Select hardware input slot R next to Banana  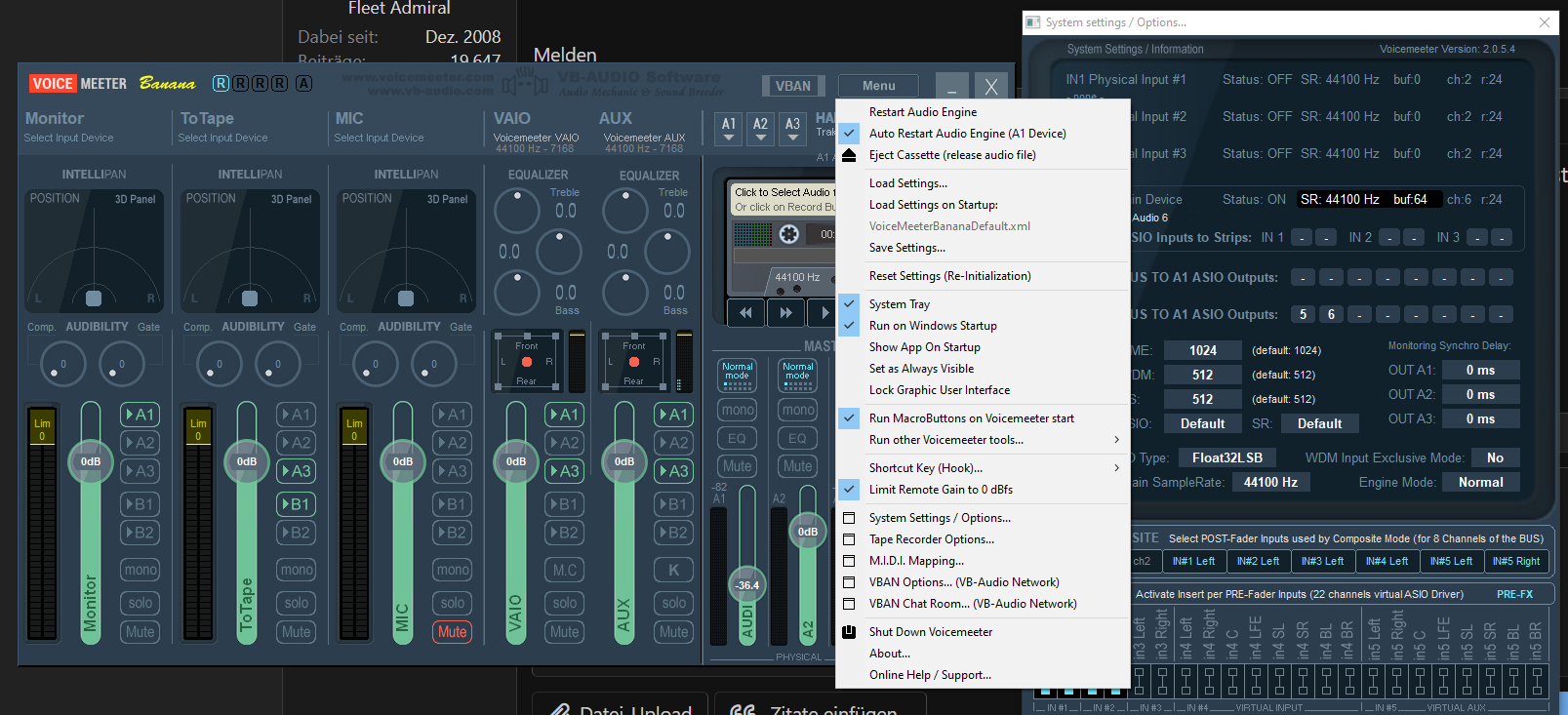pos(221,83)
